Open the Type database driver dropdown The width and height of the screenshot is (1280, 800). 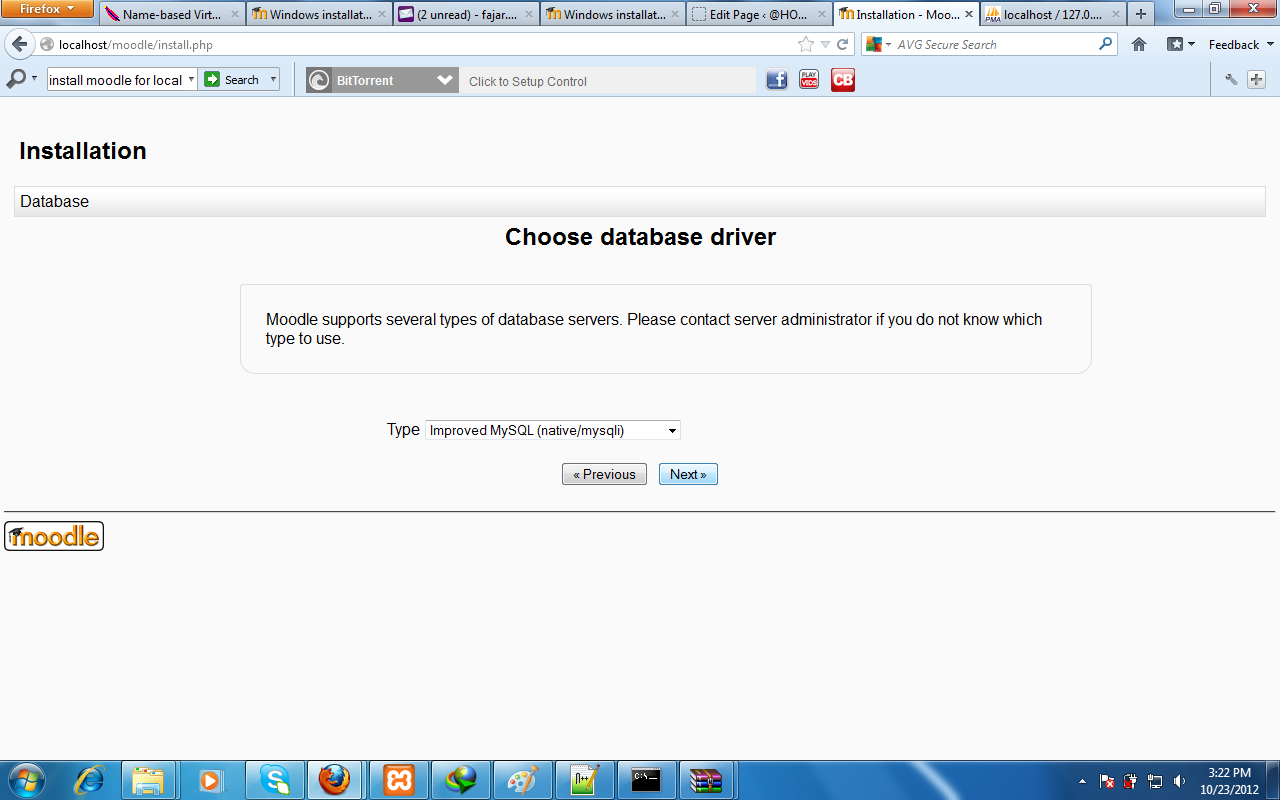pyautogui.click(x=552, y=430)
